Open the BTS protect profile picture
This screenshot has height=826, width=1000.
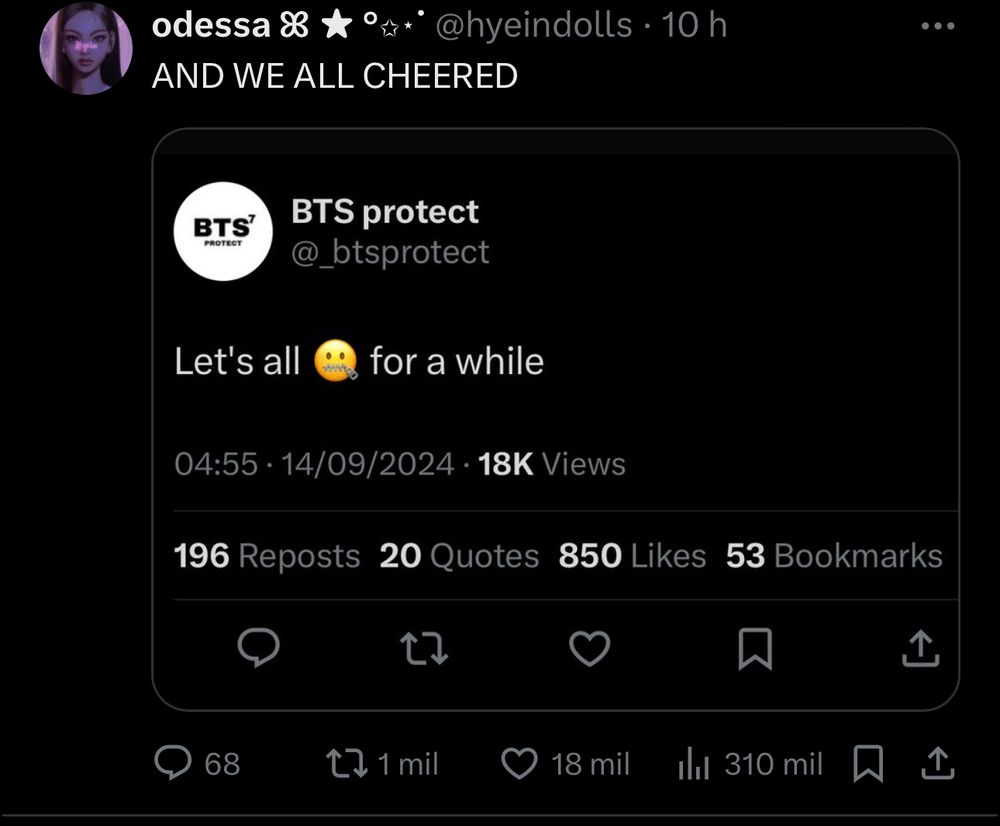click(224, 232)
